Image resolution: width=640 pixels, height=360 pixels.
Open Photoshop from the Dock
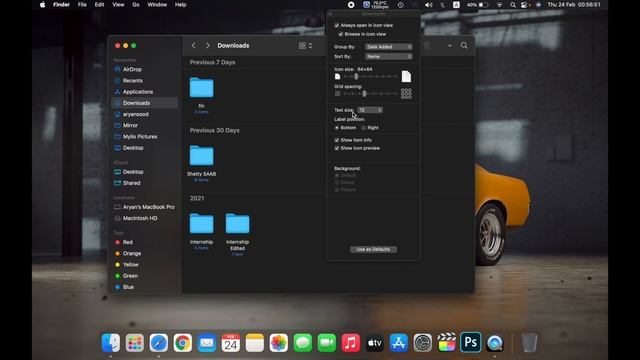471,342
